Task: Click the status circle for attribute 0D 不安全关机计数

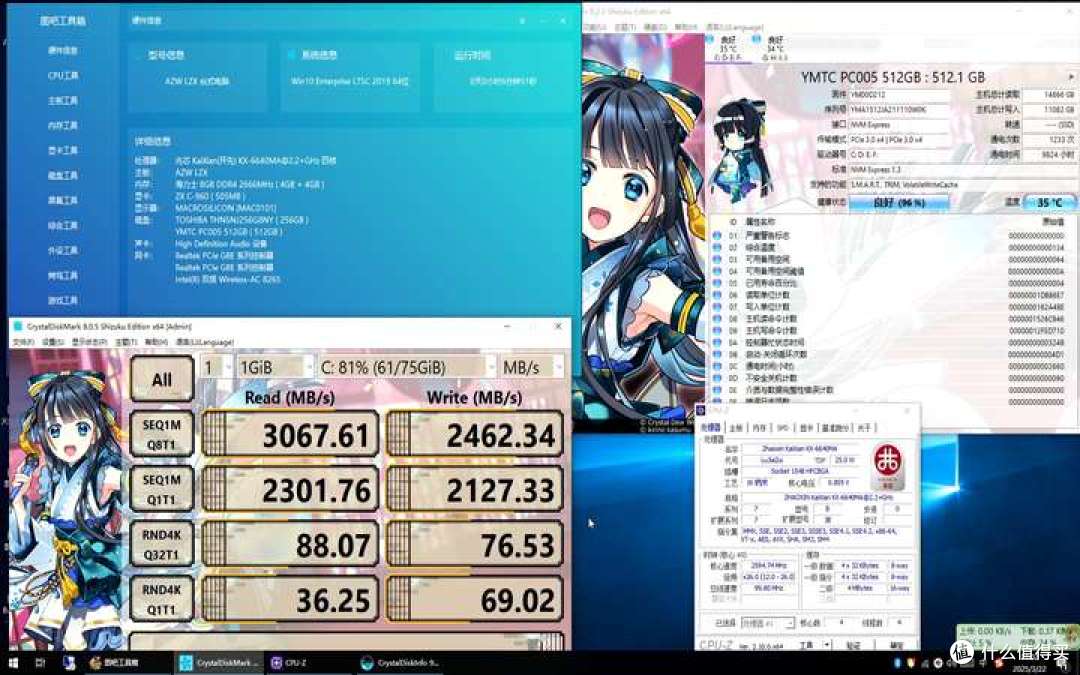Action: (717, 377)
